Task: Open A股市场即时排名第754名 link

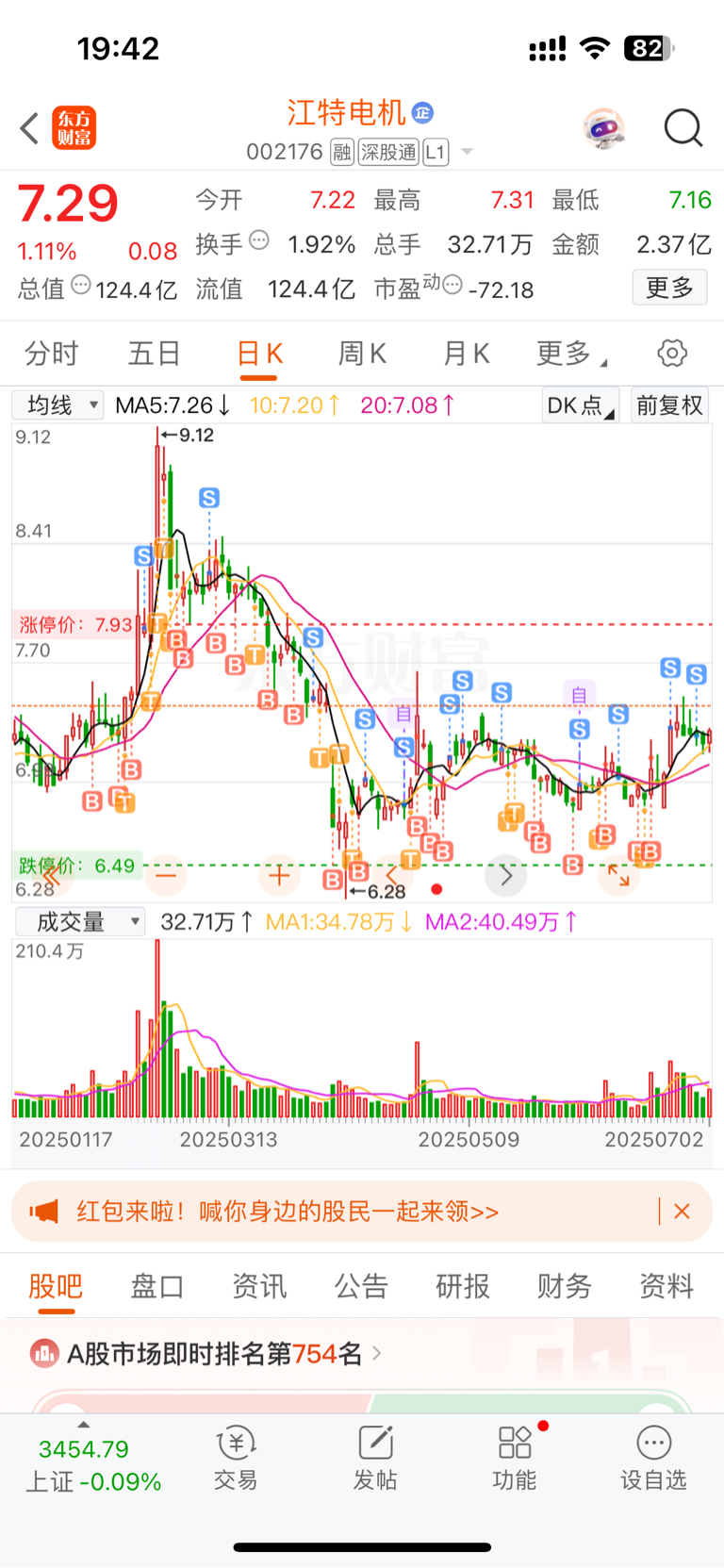Action: 215,1354
